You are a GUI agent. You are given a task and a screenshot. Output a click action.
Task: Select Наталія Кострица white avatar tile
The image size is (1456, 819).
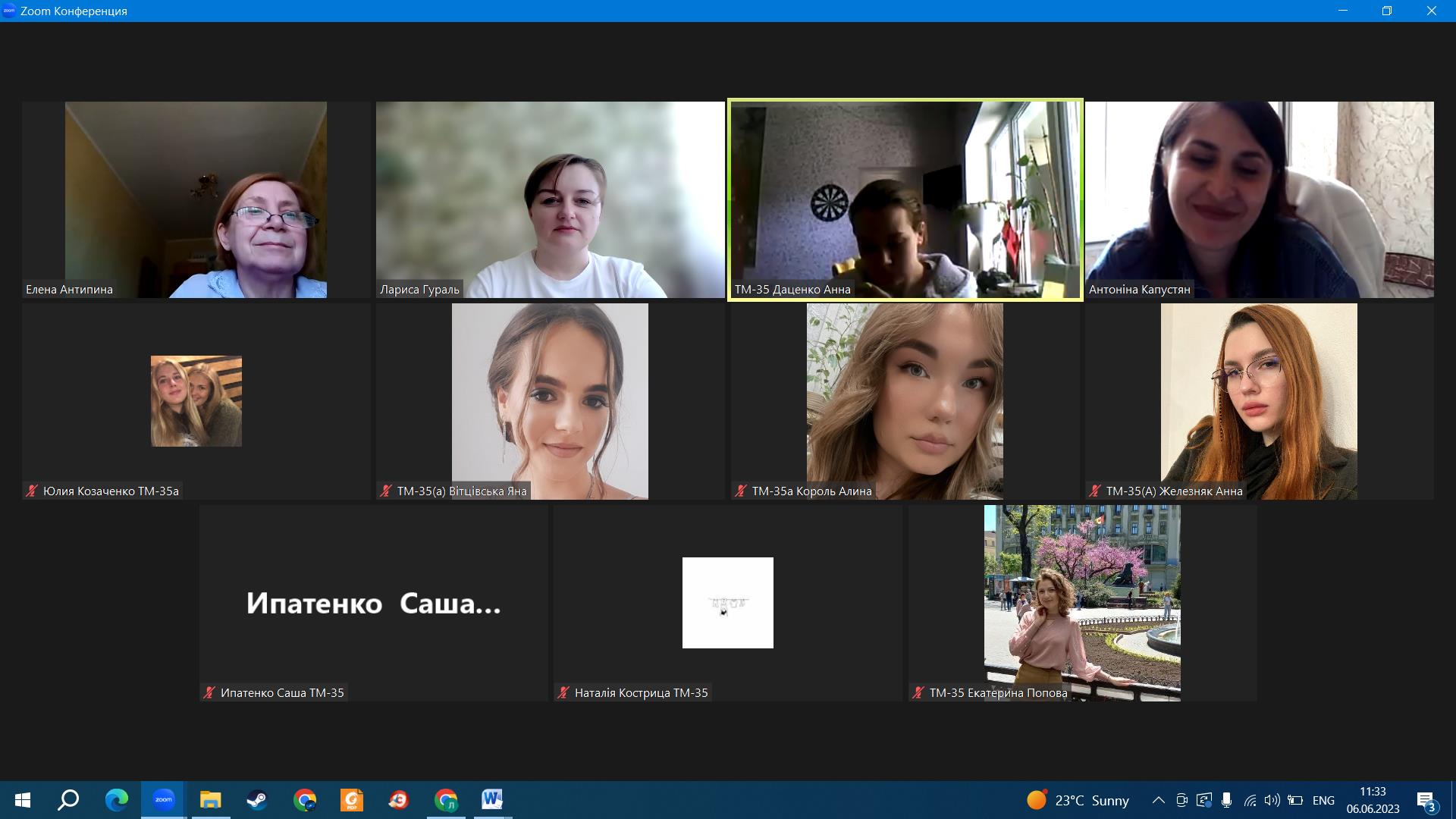728,603
